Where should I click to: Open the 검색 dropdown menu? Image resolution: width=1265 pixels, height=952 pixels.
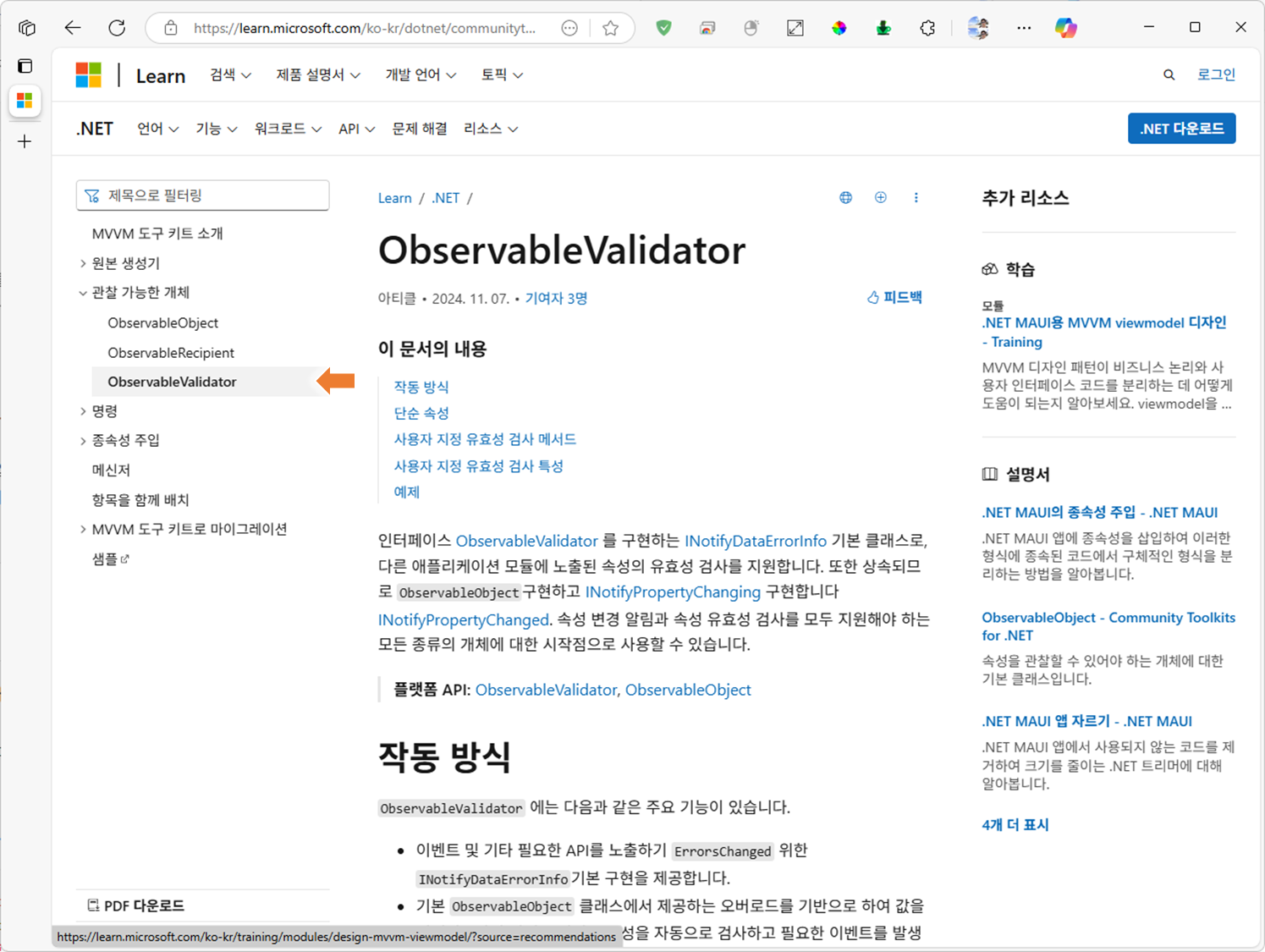click(x=230, y=75)
